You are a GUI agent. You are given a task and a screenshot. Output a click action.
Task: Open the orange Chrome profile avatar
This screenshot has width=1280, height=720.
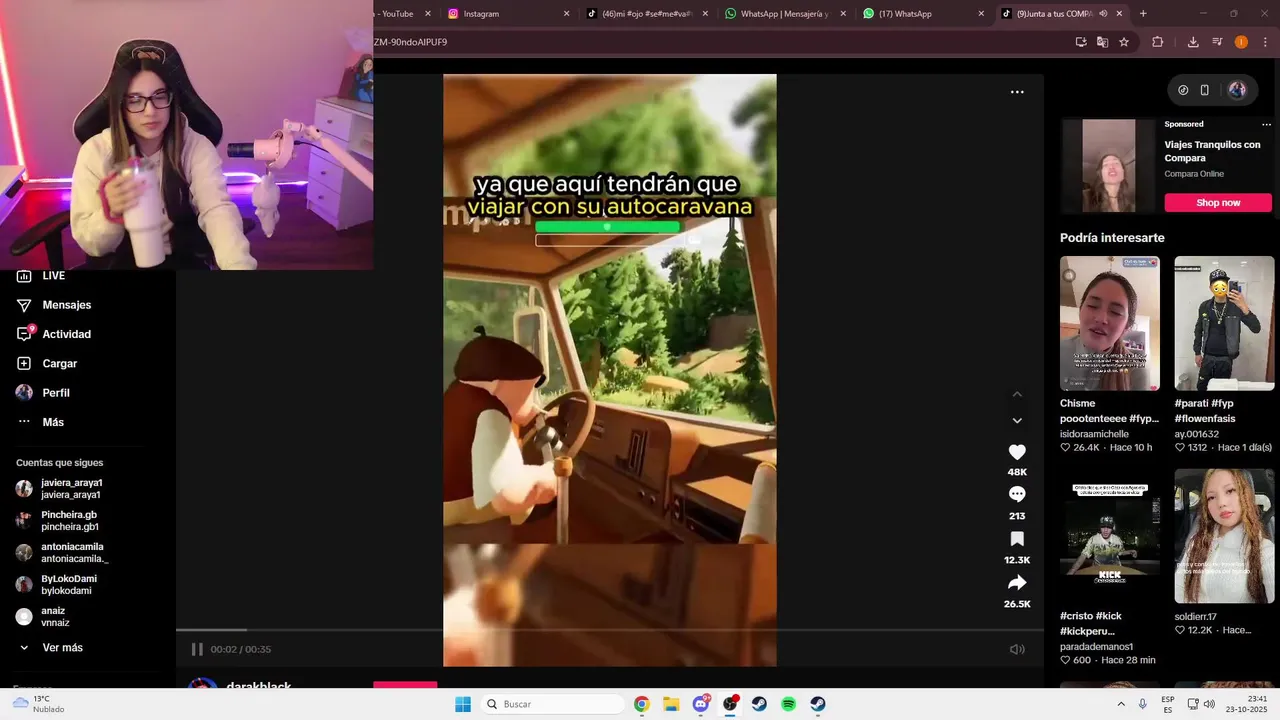pyautogui.click(x=1241, y=42)
